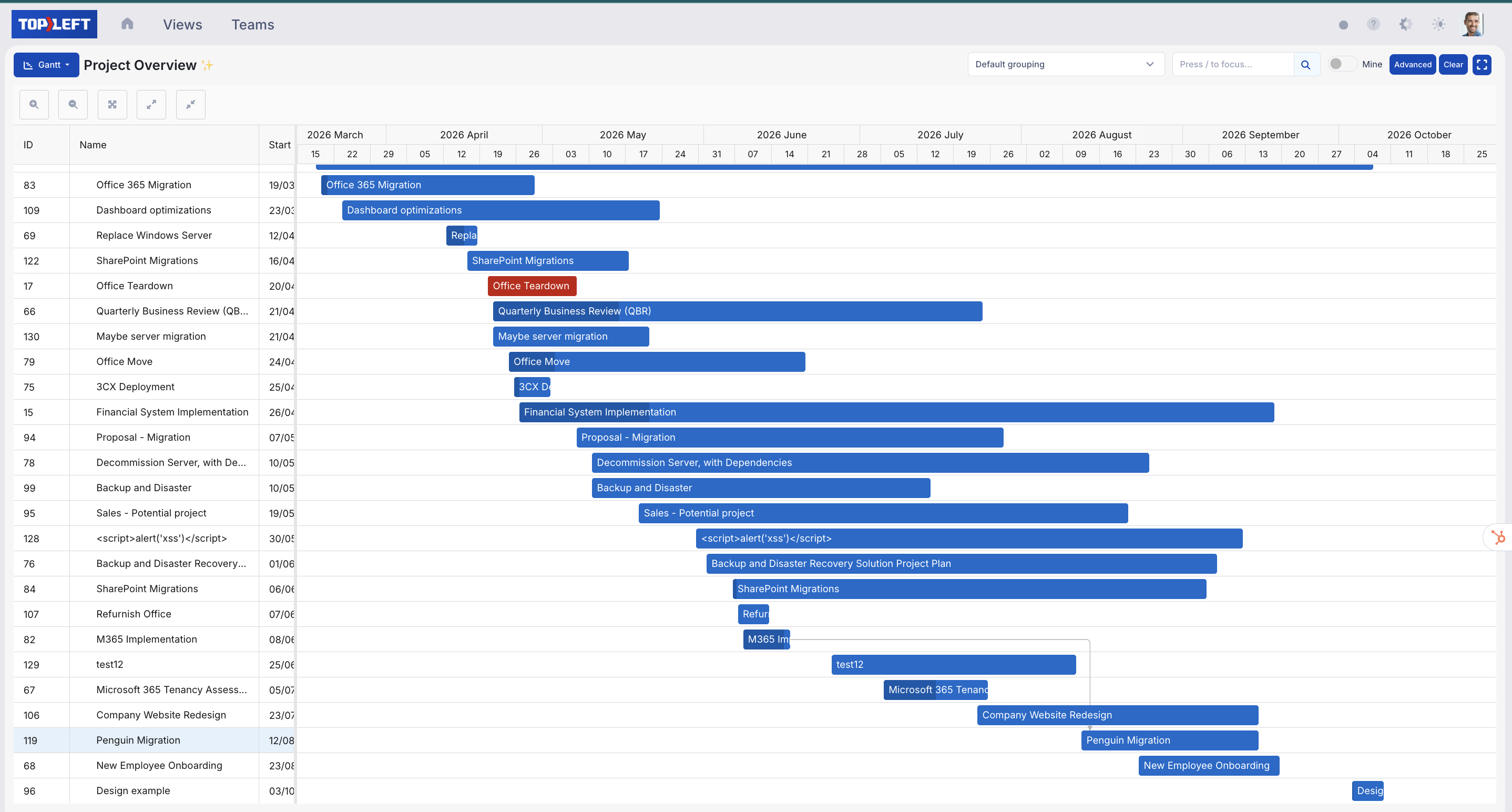The height and width of the screenshot is (812, 1512).
Task: Open the Gantt view dropdown
Action: [x=46, y=65]
